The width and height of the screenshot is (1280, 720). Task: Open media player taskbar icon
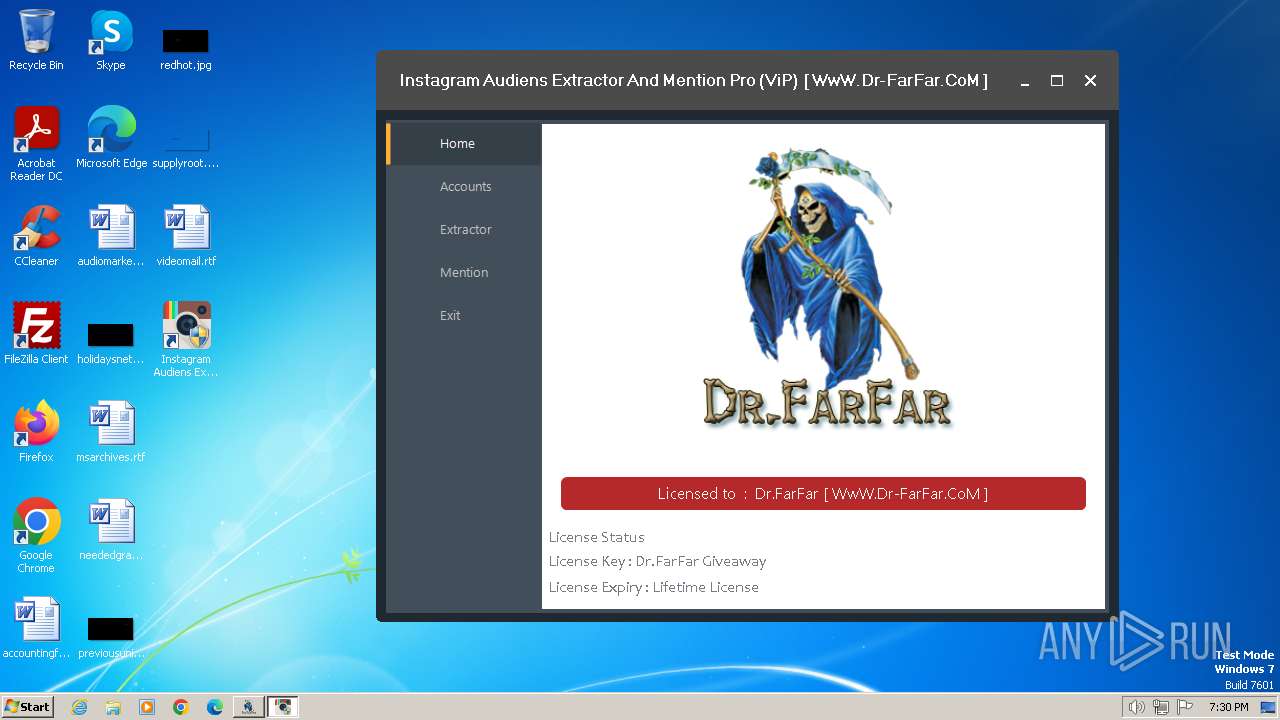pyautogui.click(x=147, y=707)
